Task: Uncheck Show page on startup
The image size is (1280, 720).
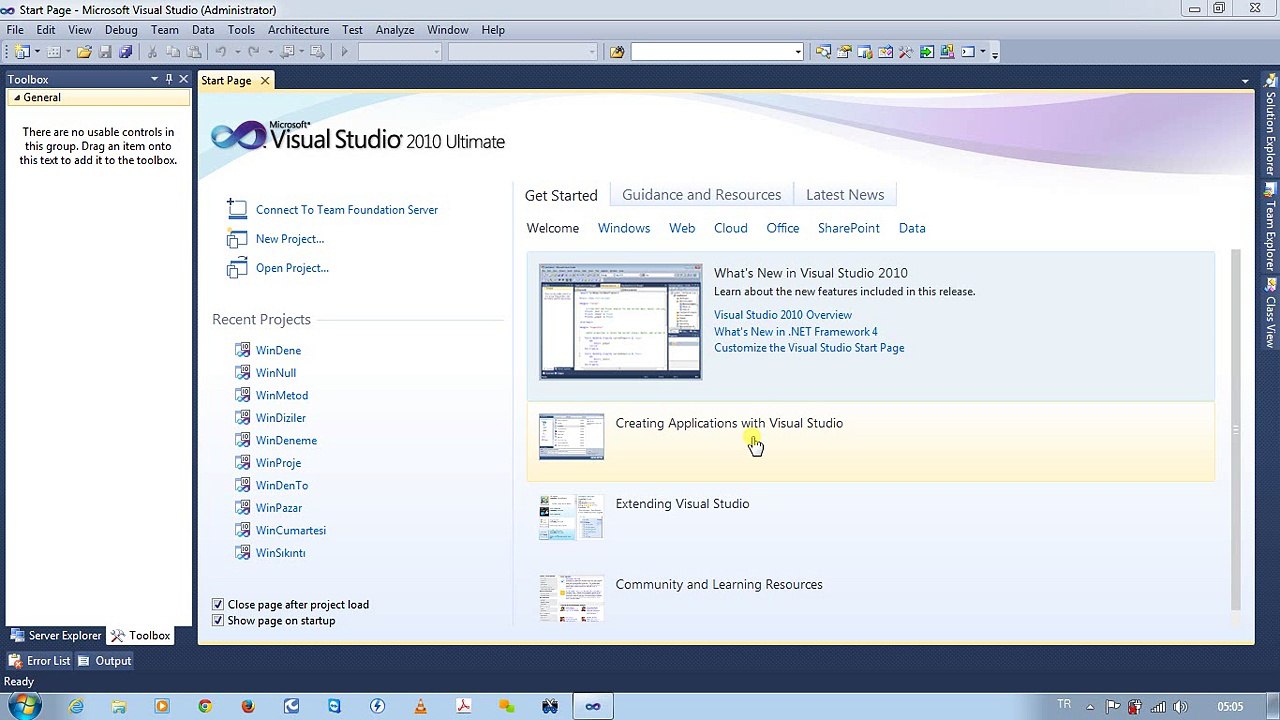Action: tap(218, 621)
